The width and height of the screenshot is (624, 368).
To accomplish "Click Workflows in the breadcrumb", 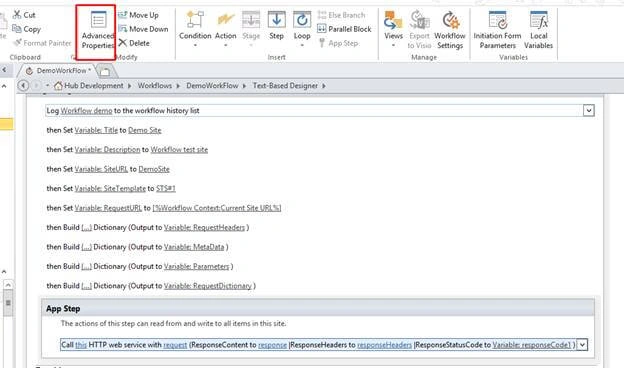I will click(155, 86).
